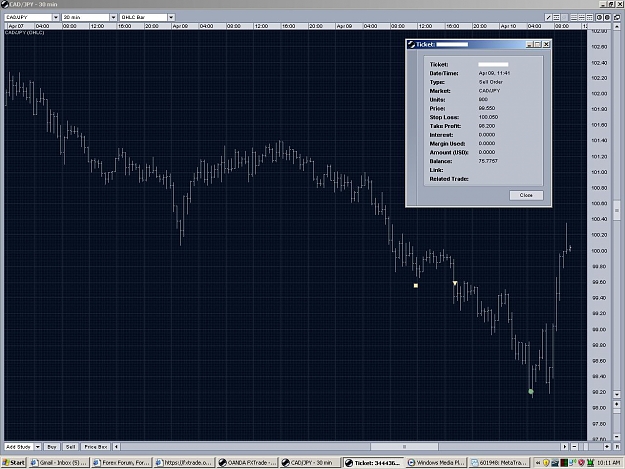This screenshot has height=469, width=625.
Task: Click the red shield antivirus tray icon
Action: (x=582, y=463)
